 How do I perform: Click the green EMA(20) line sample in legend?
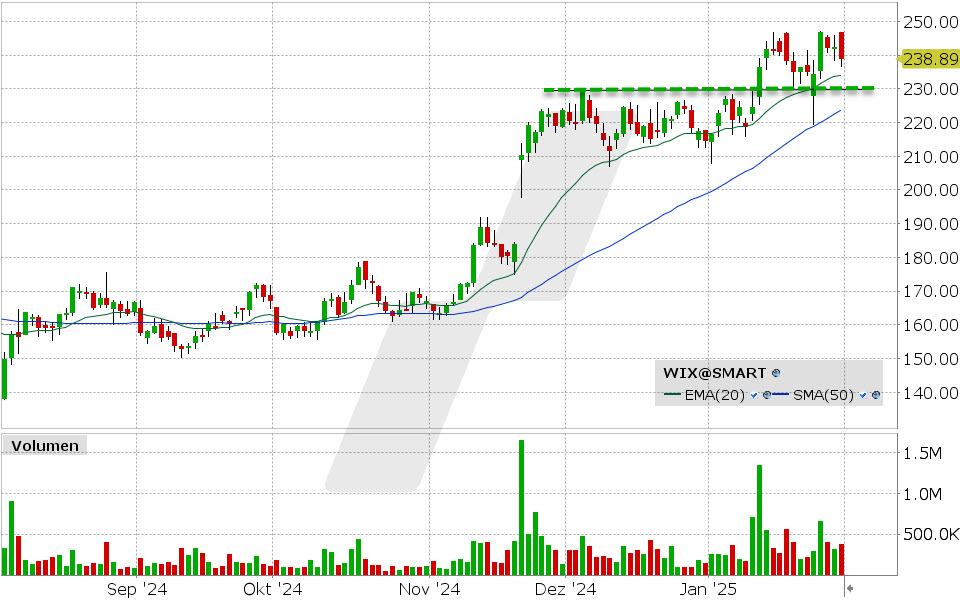[x=672, y=394]
